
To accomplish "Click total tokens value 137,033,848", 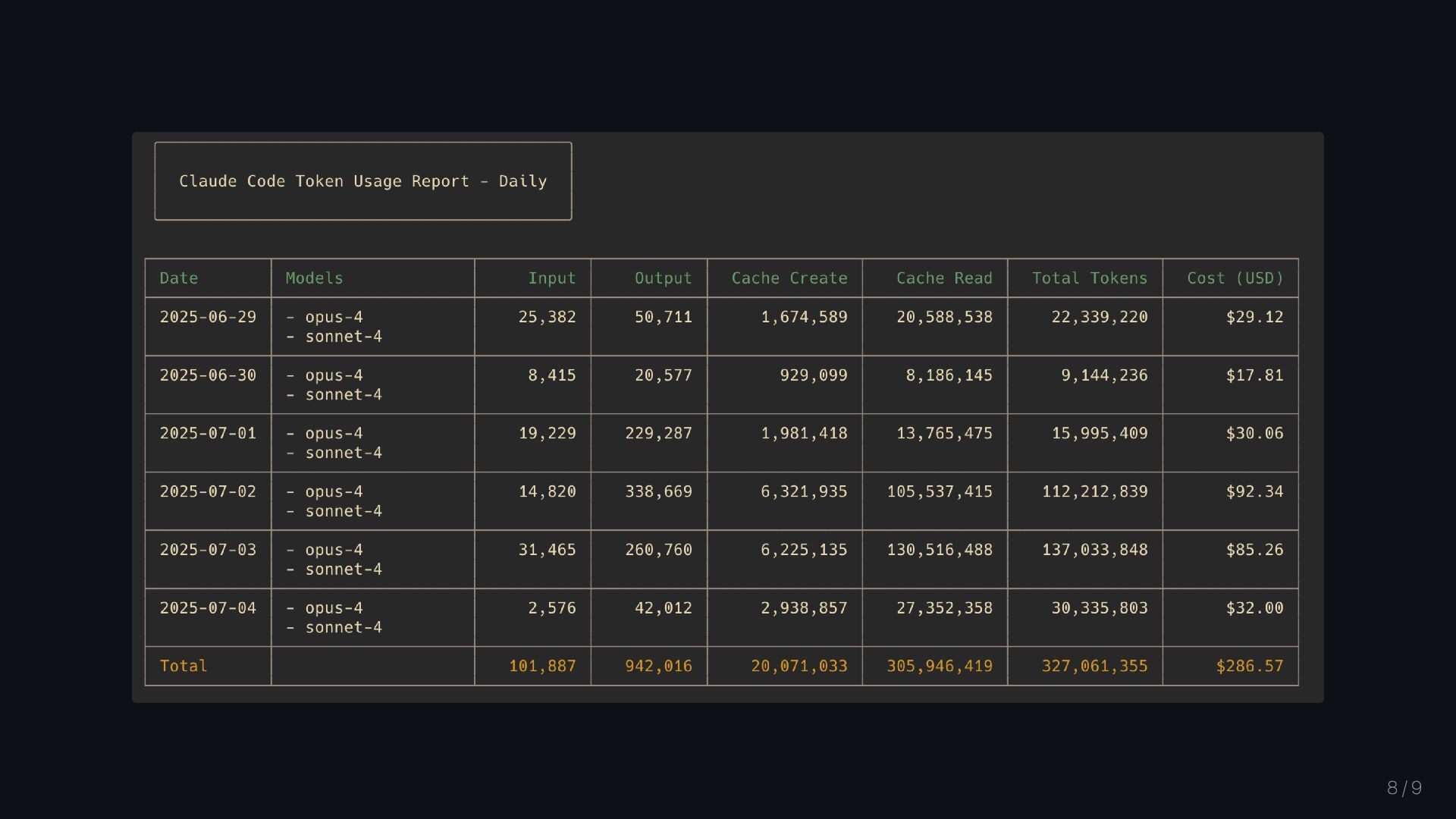I will [1095, 550].
